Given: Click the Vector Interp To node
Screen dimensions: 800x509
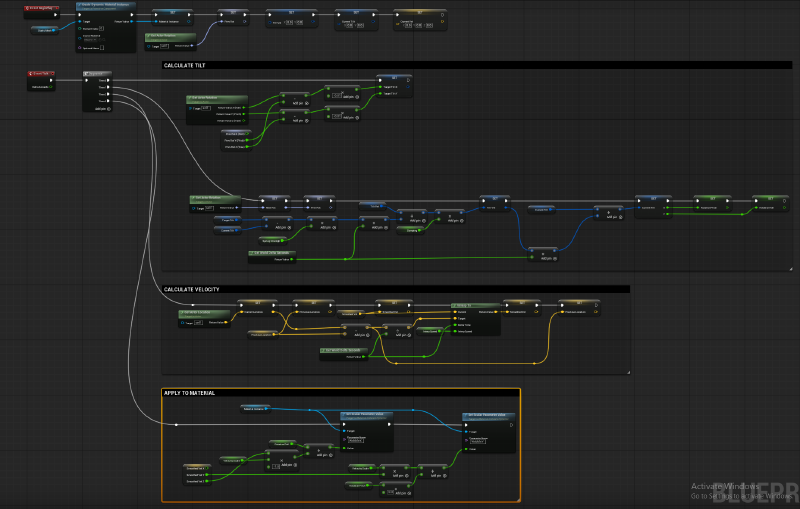Looking at the screenshot, I should click(x=463, y=304).
